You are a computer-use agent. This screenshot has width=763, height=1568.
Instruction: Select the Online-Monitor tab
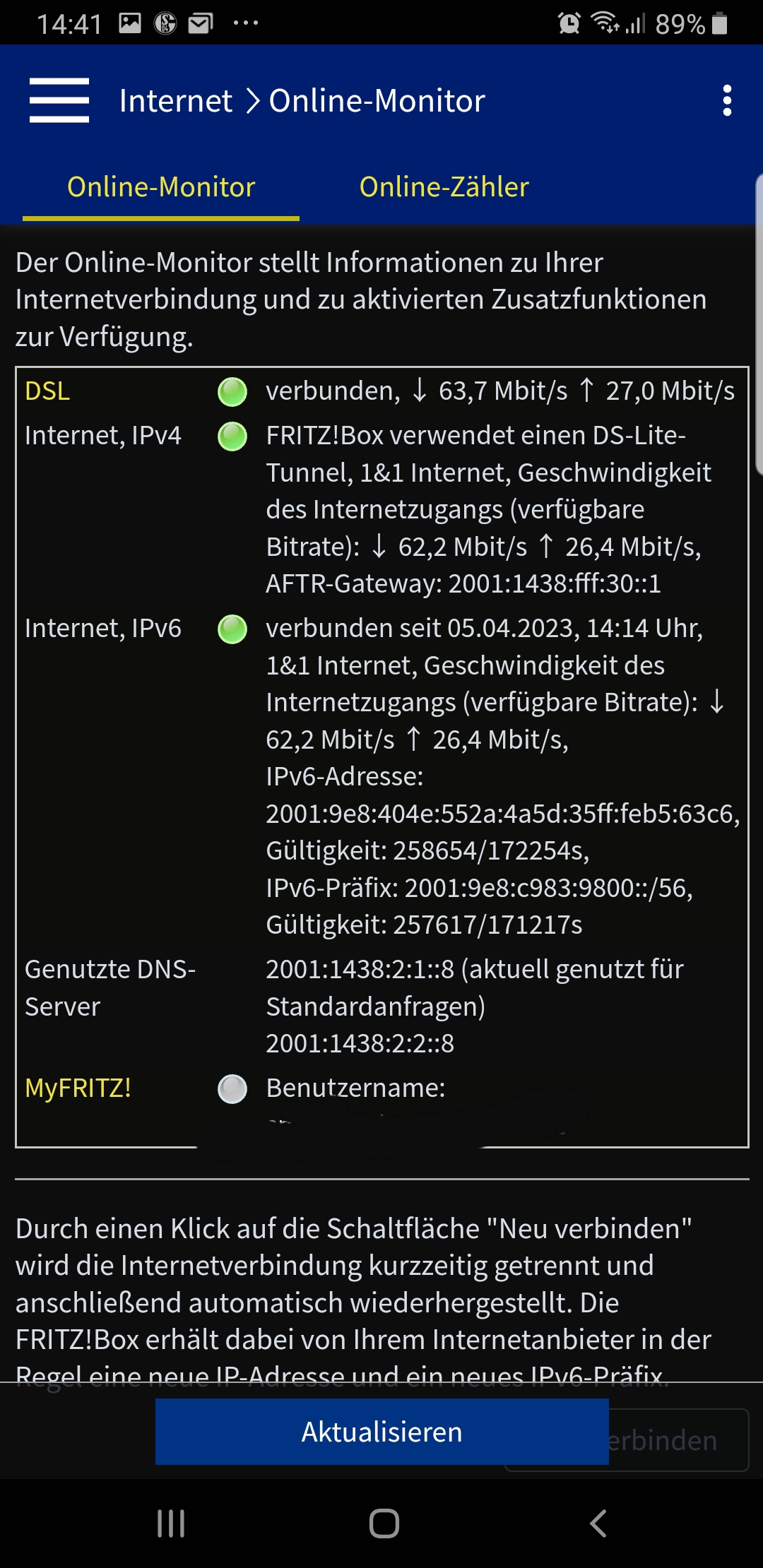click(161, 187)
